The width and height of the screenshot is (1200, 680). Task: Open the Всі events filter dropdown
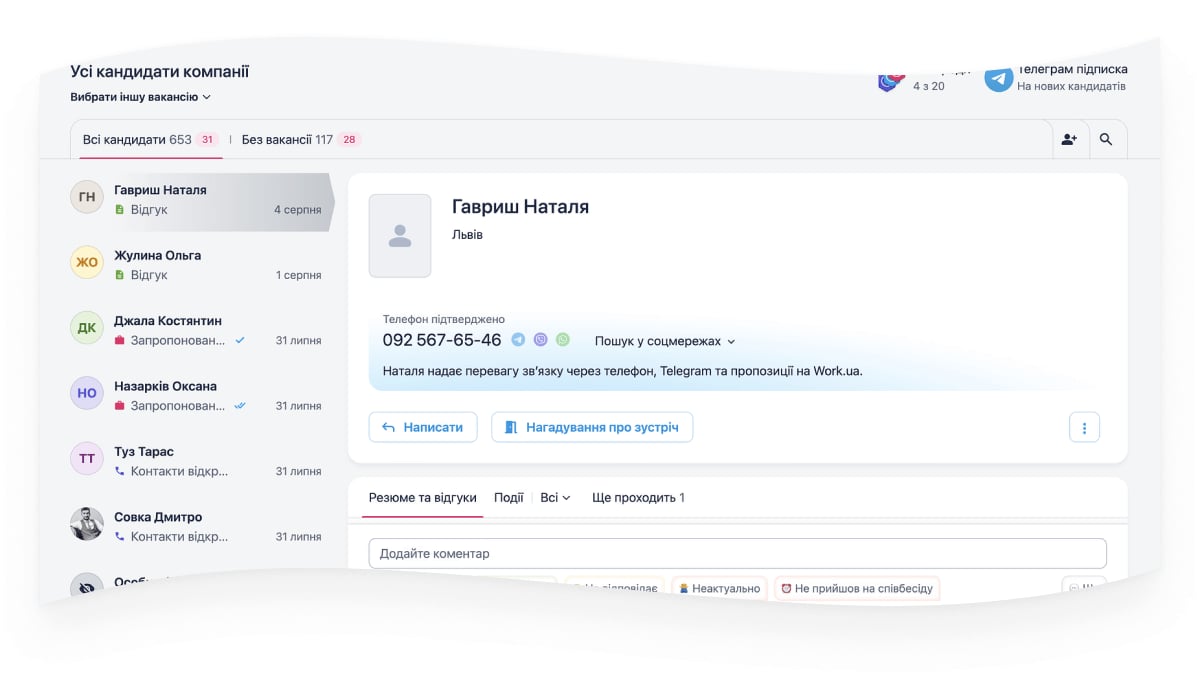coord(555,497)
